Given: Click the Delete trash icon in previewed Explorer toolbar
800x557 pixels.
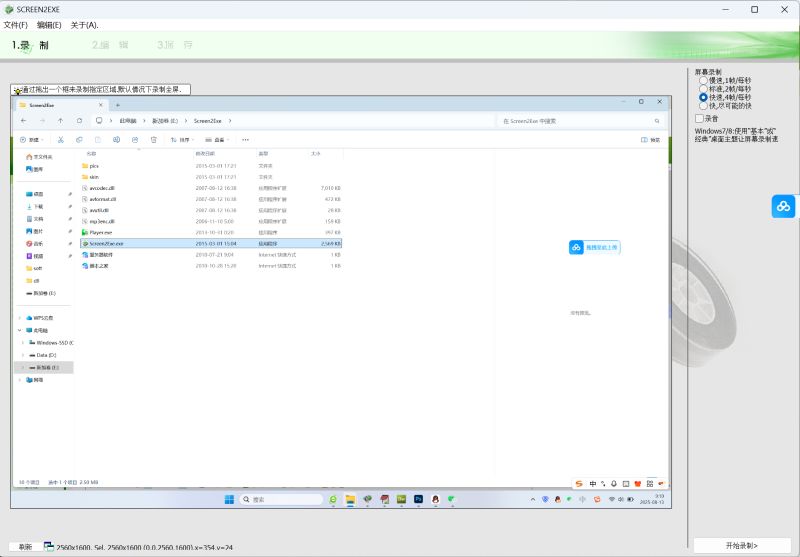Looking at the screenshot, I should point(154,140).
